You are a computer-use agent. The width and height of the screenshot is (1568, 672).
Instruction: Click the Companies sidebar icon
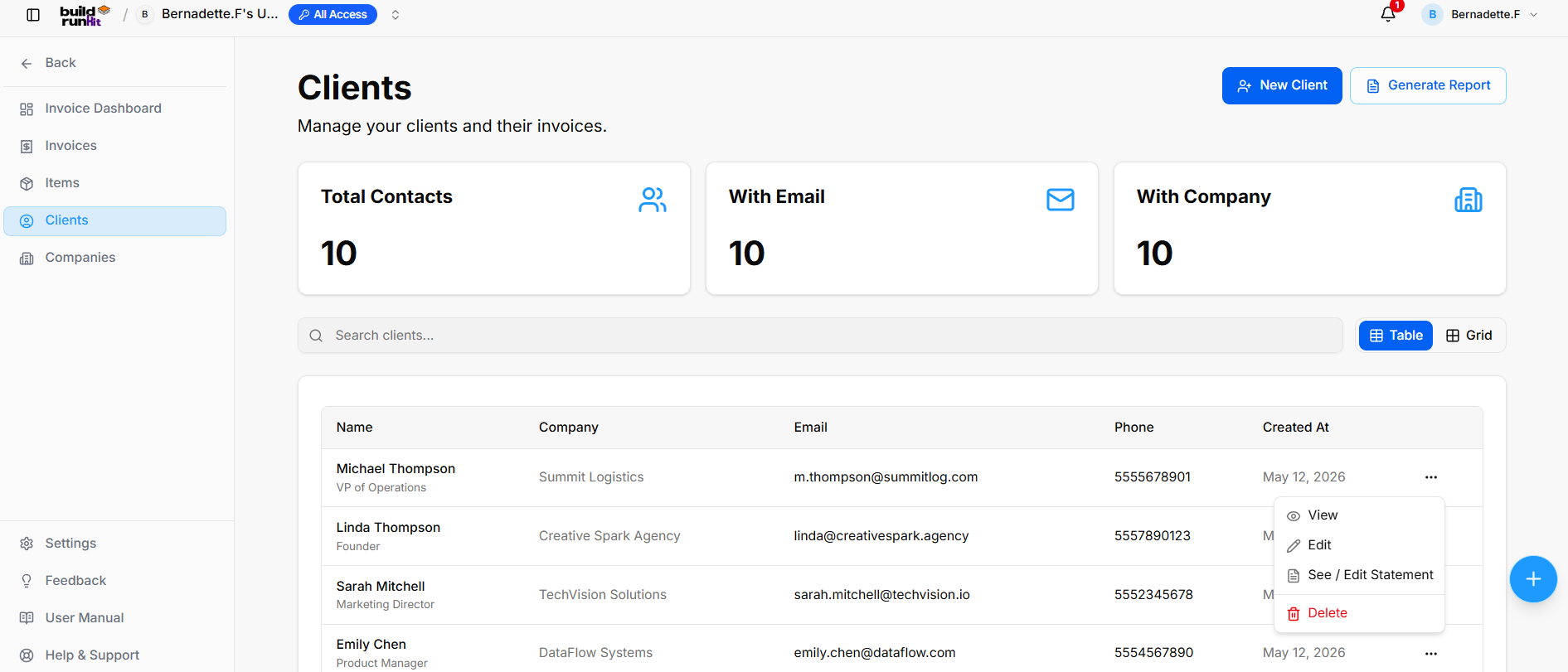27,259
